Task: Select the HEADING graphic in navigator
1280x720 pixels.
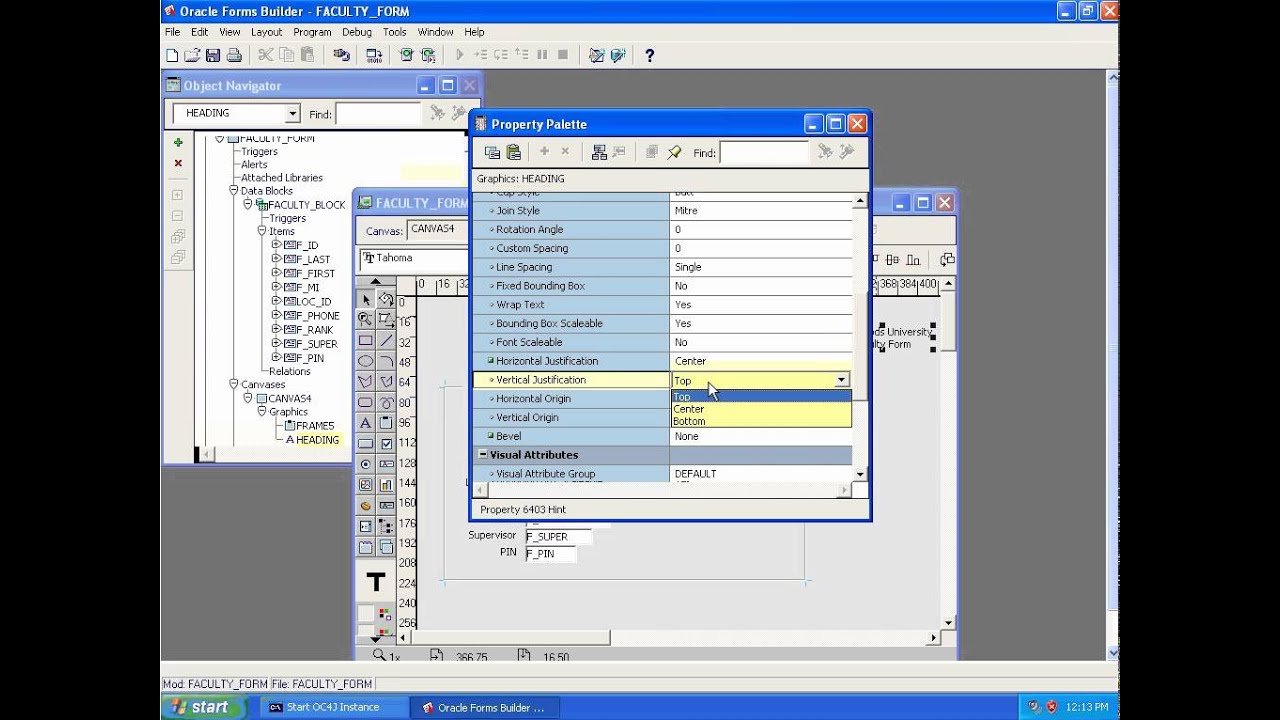Action: [317, 440]
